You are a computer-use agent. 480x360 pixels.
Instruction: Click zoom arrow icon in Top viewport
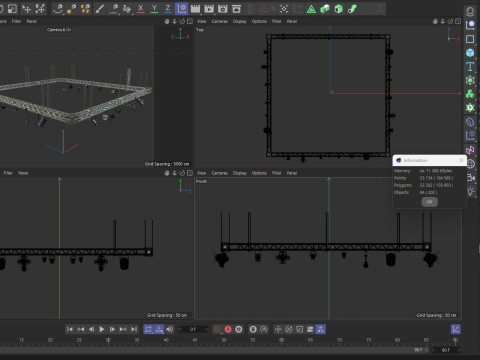click(443, 21)
